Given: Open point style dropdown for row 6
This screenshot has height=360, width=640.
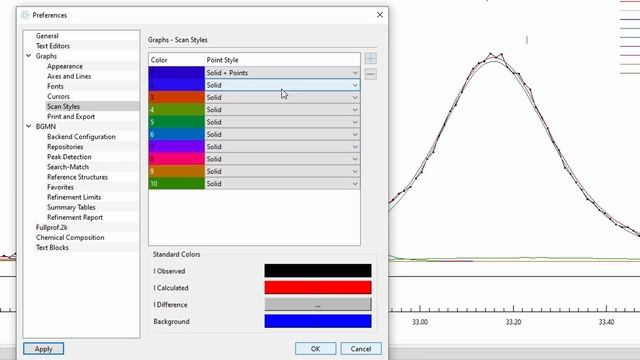Looking at the screenshot, I should tap(282, 134).
